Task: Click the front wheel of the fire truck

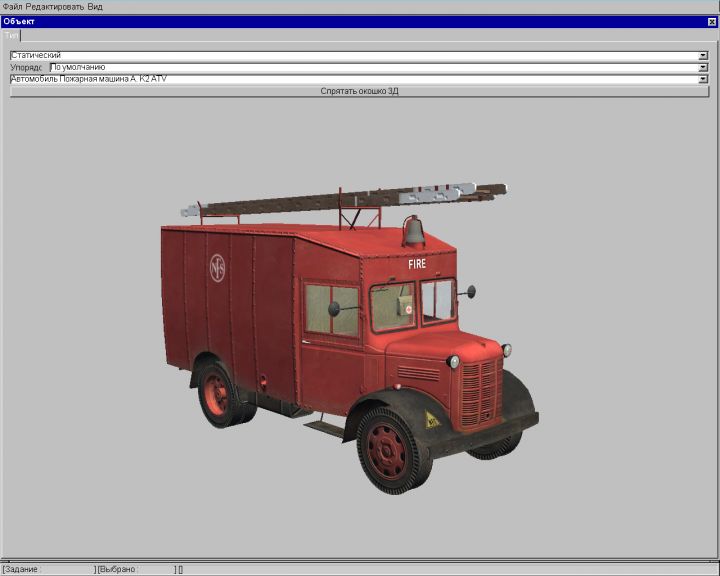Action: point(393,447)
